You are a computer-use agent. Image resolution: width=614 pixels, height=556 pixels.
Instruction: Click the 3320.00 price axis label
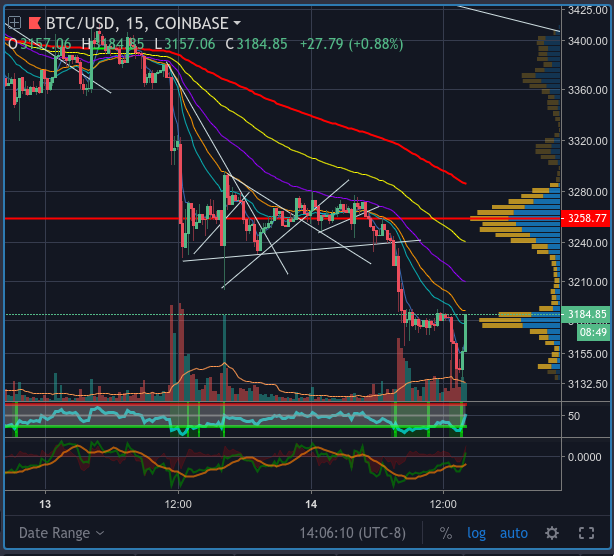click(x=588, y=141)
